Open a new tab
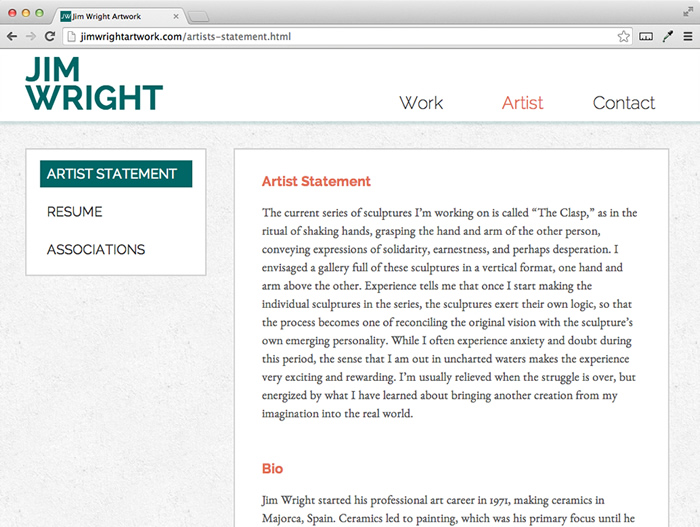The width and height of the screenshot is (700, 527). click(x=199, y=17)
